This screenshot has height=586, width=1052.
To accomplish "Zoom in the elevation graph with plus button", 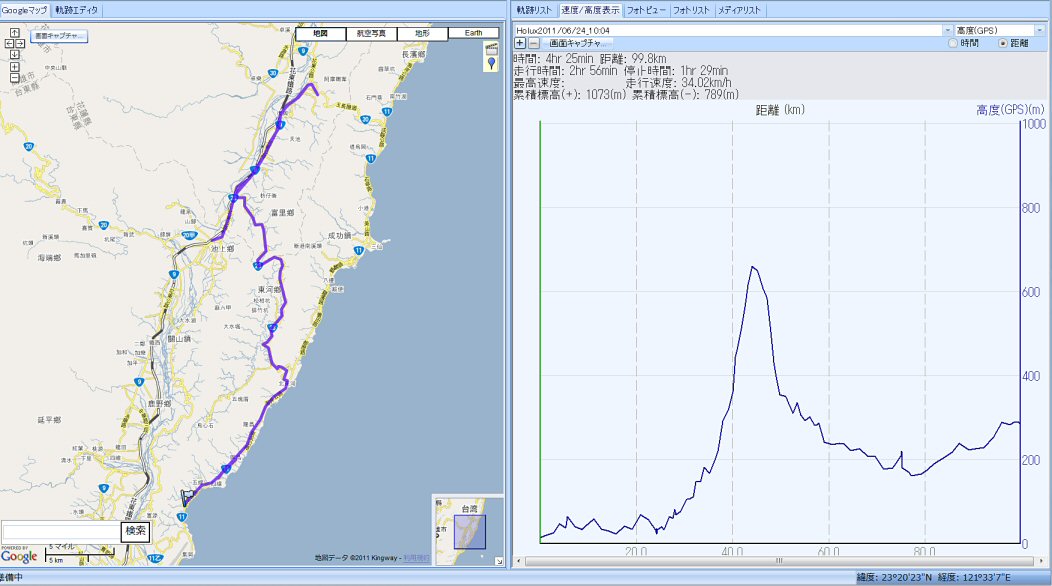I will click(520, 43).
